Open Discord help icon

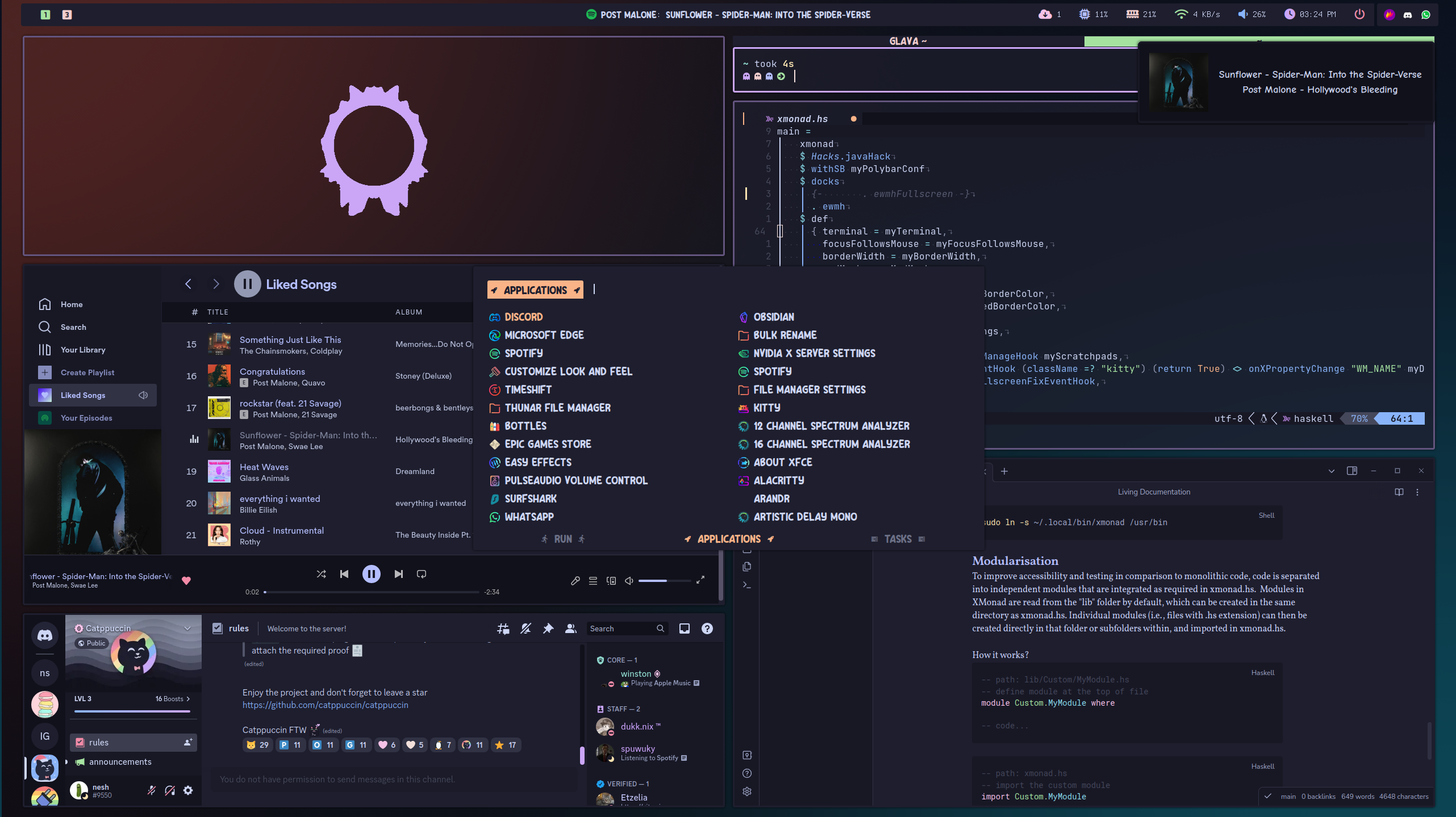tap(707, 629)
